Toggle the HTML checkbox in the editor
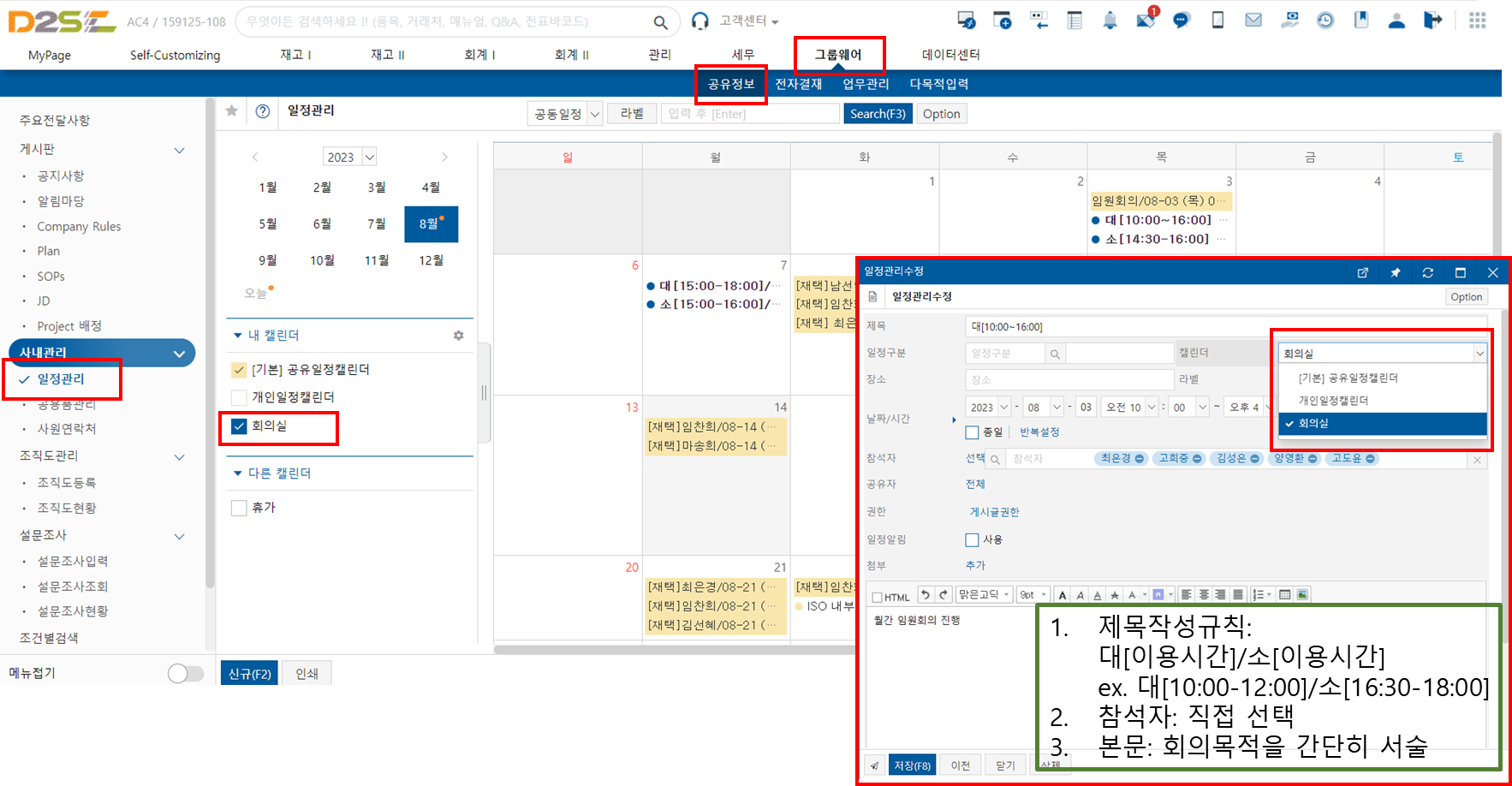The width and height of the screenshot is (1512, 786). pyautogui.click(x=877, y=597)
